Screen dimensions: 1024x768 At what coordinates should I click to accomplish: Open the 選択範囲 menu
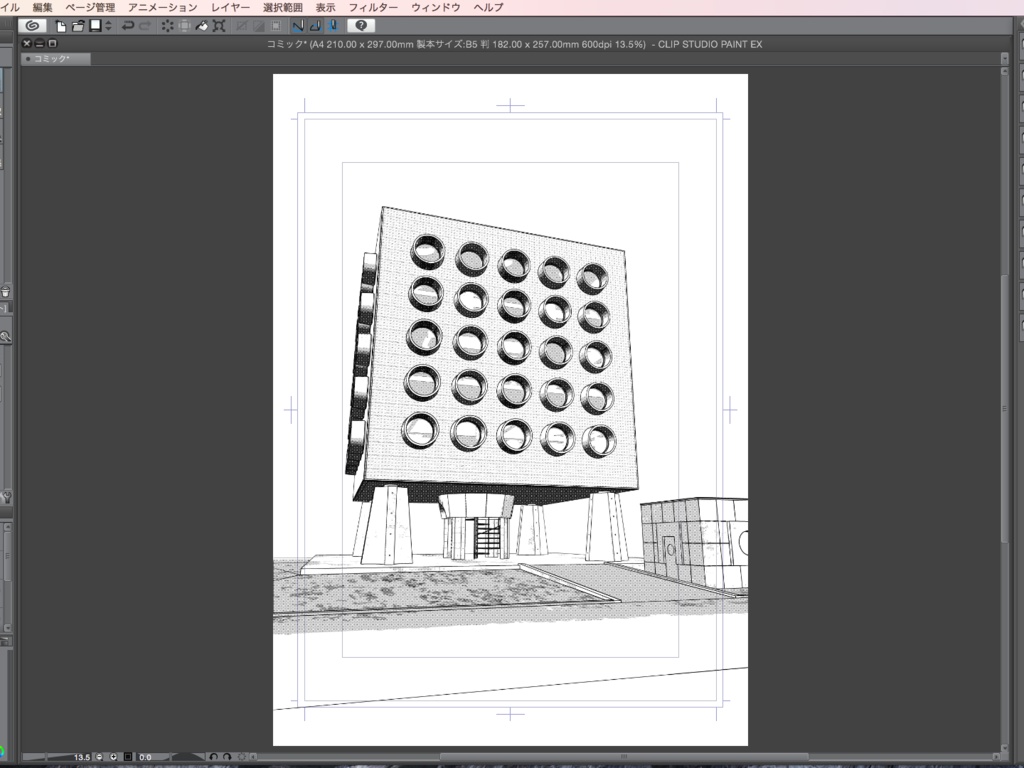coord(285,6)
